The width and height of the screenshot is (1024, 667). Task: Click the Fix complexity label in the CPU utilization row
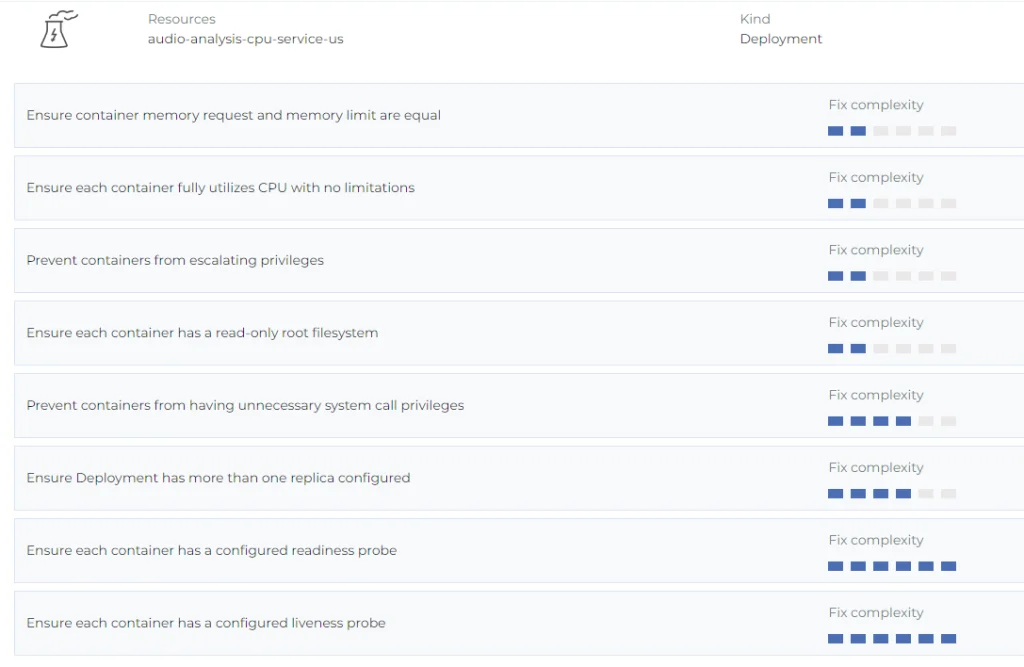click(876, 178)
